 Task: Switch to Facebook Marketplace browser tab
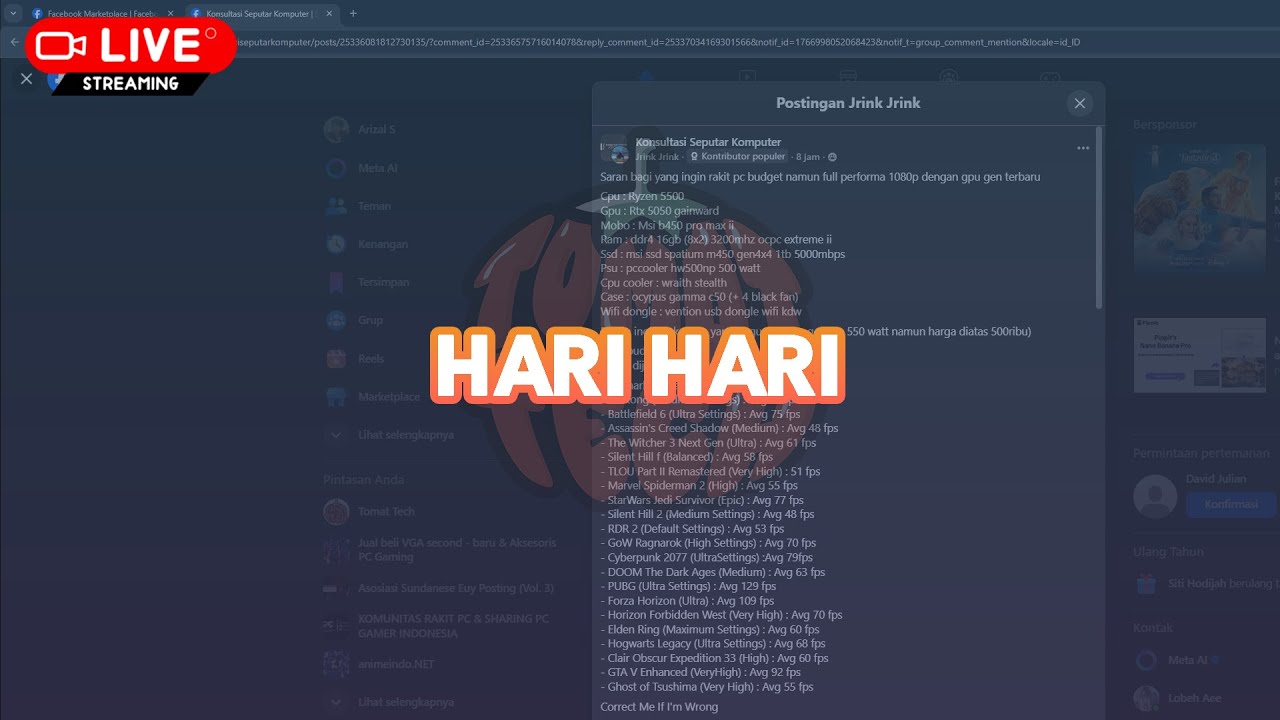click(101, 14)
